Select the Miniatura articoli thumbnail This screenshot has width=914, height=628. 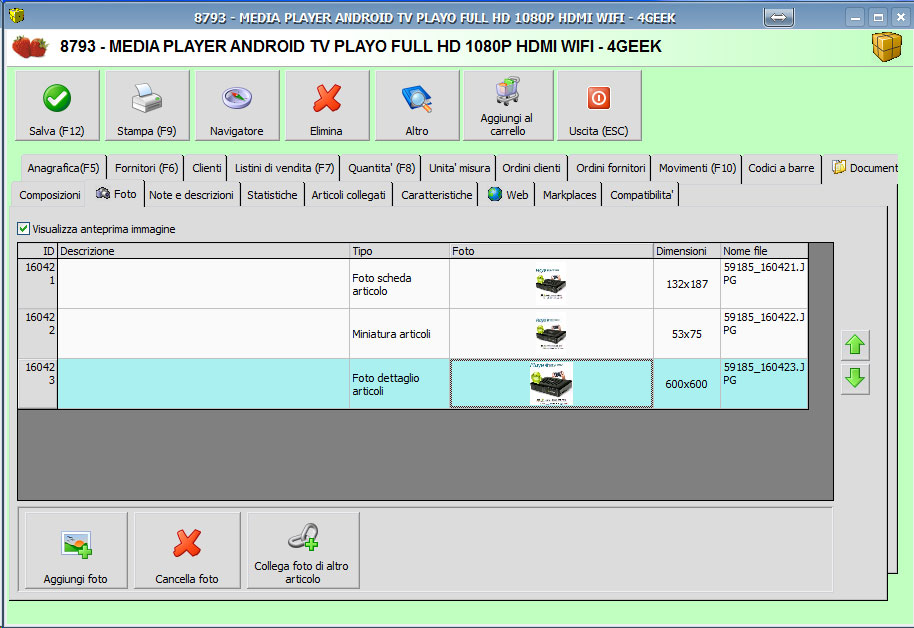tap(550, 334)
